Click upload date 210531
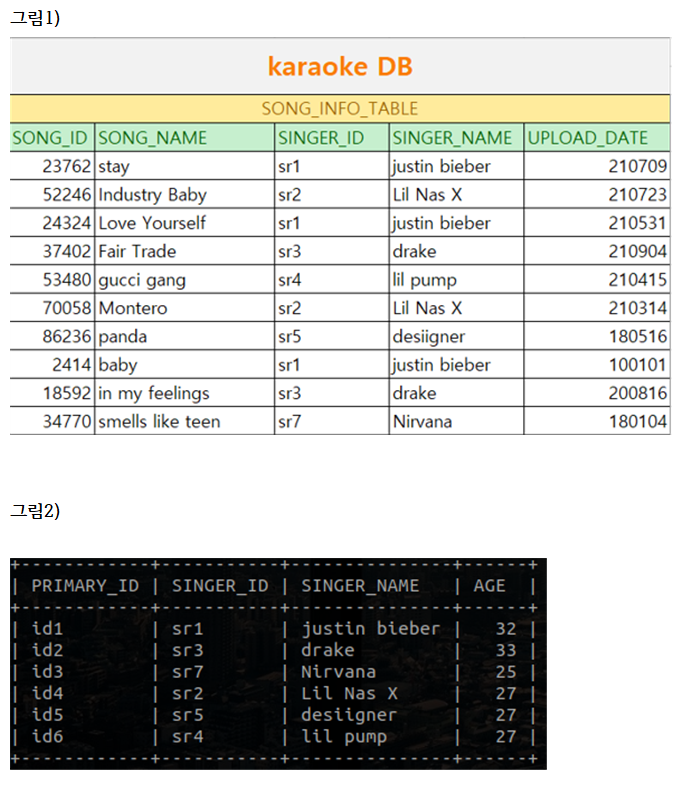 click(597, 223)
